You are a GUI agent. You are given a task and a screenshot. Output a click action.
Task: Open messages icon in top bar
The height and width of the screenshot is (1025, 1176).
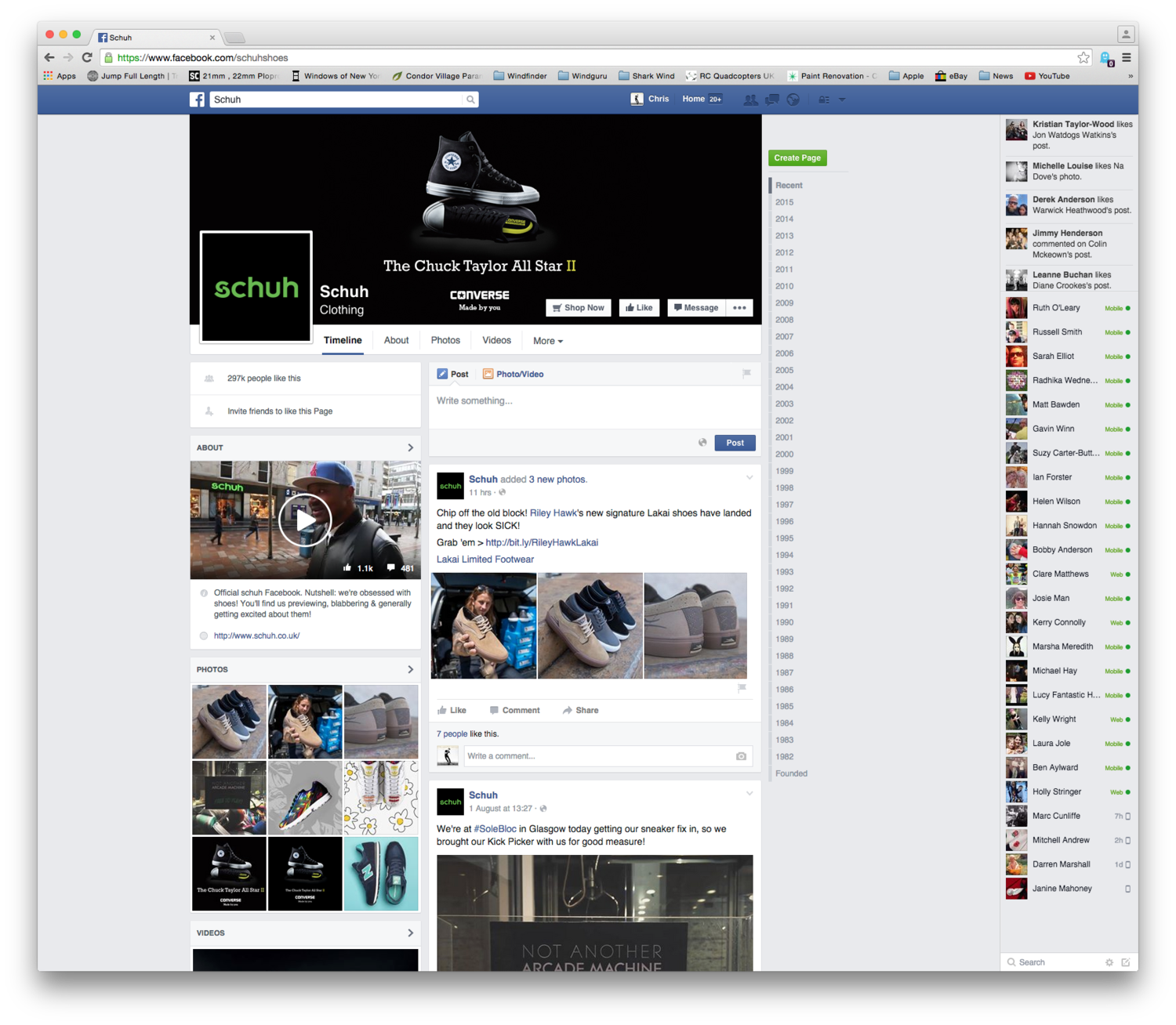pyautogui.click(x=772, y=100)
